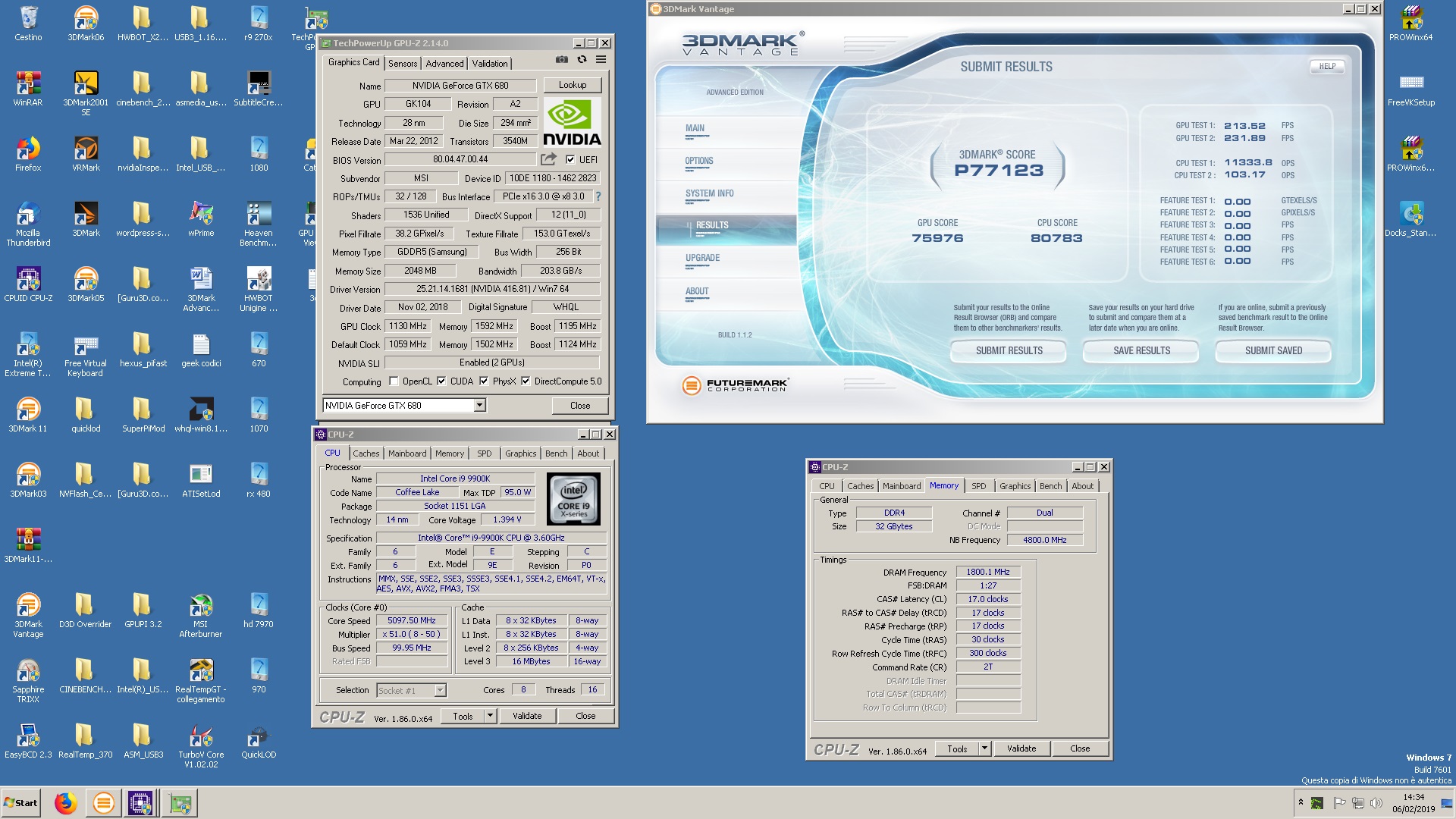The image size is (1456, 819).
Task: Open the SuperPiMod desktop folder
Action: click(x=143, y=415)
